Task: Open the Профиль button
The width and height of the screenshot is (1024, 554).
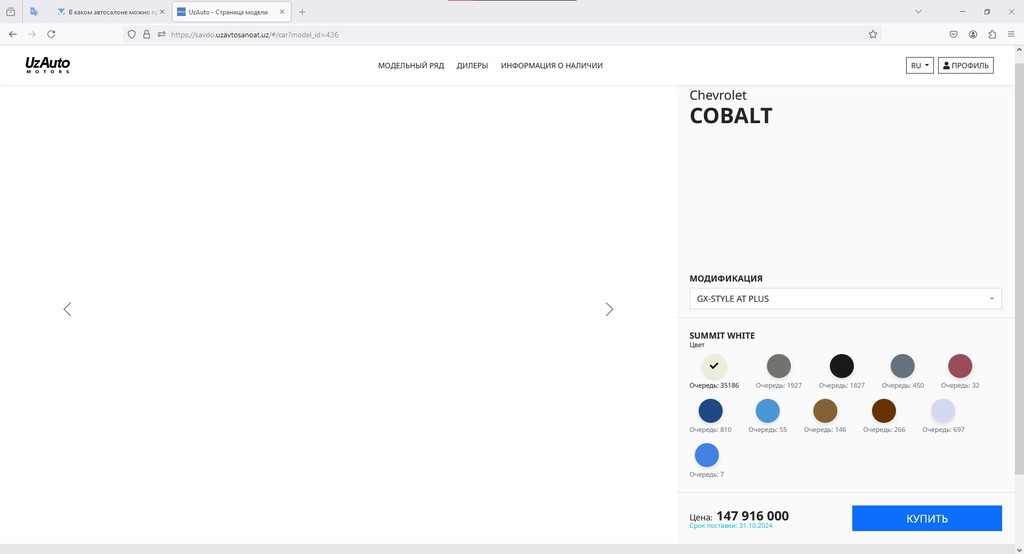Action: coord(966,66)
